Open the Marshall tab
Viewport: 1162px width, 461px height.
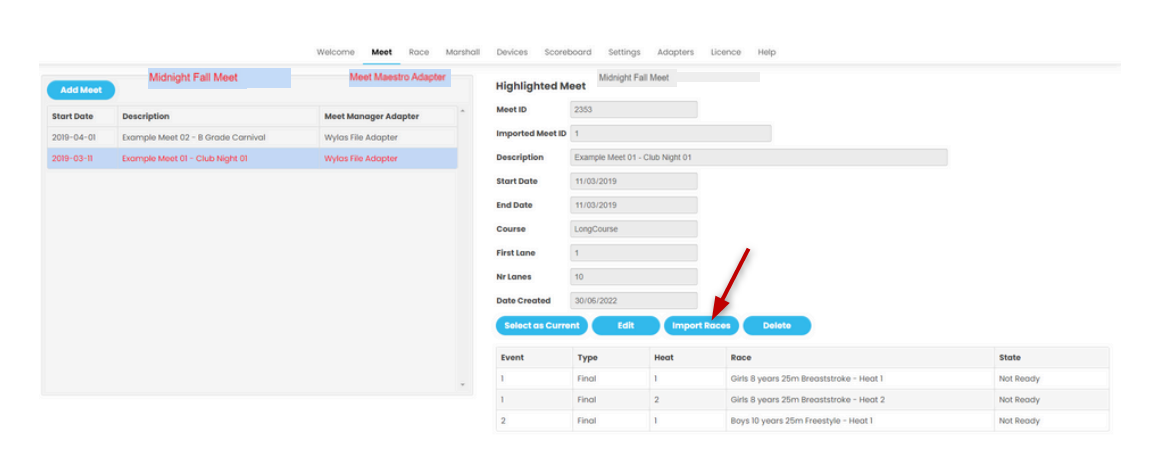pos(462,52)
